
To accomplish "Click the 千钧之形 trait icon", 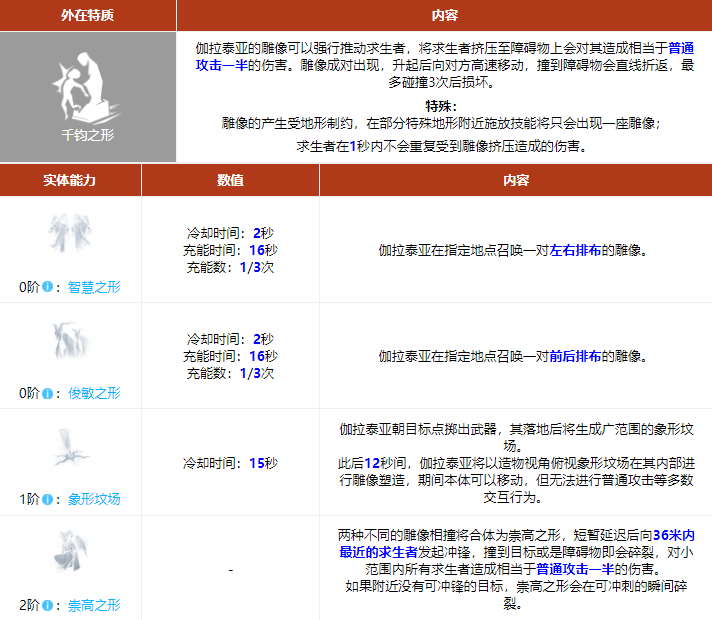I will (x=86, y=88).
